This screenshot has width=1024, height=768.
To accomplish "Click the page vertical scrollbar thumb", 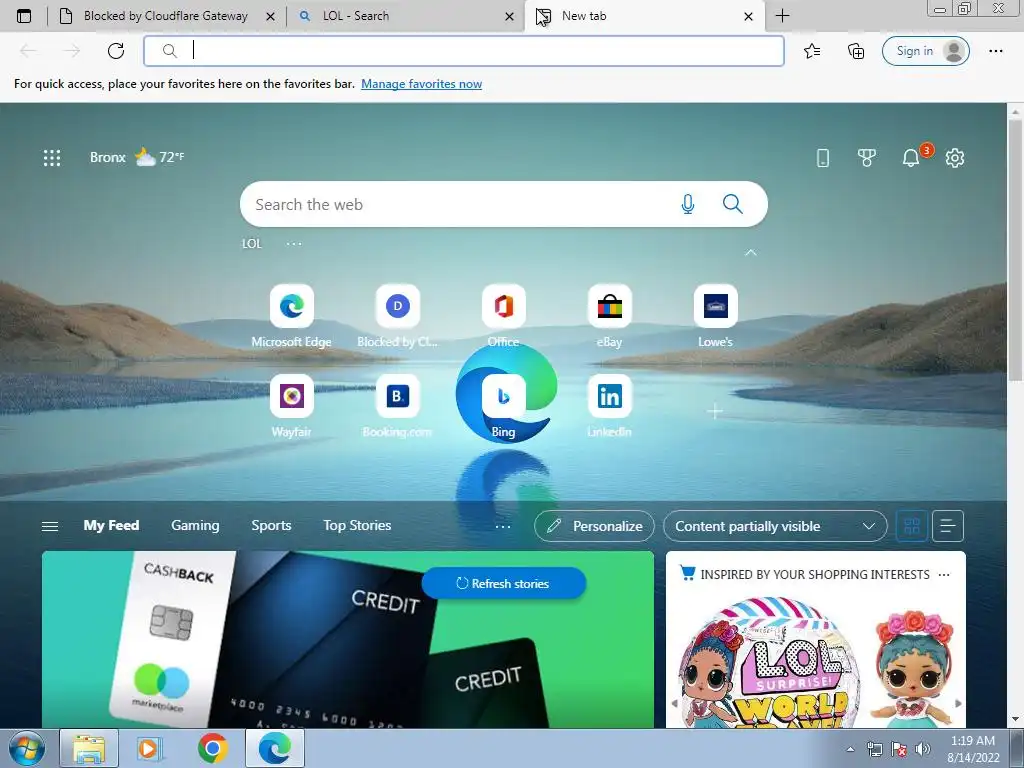I will click(x=1016, y=248).
